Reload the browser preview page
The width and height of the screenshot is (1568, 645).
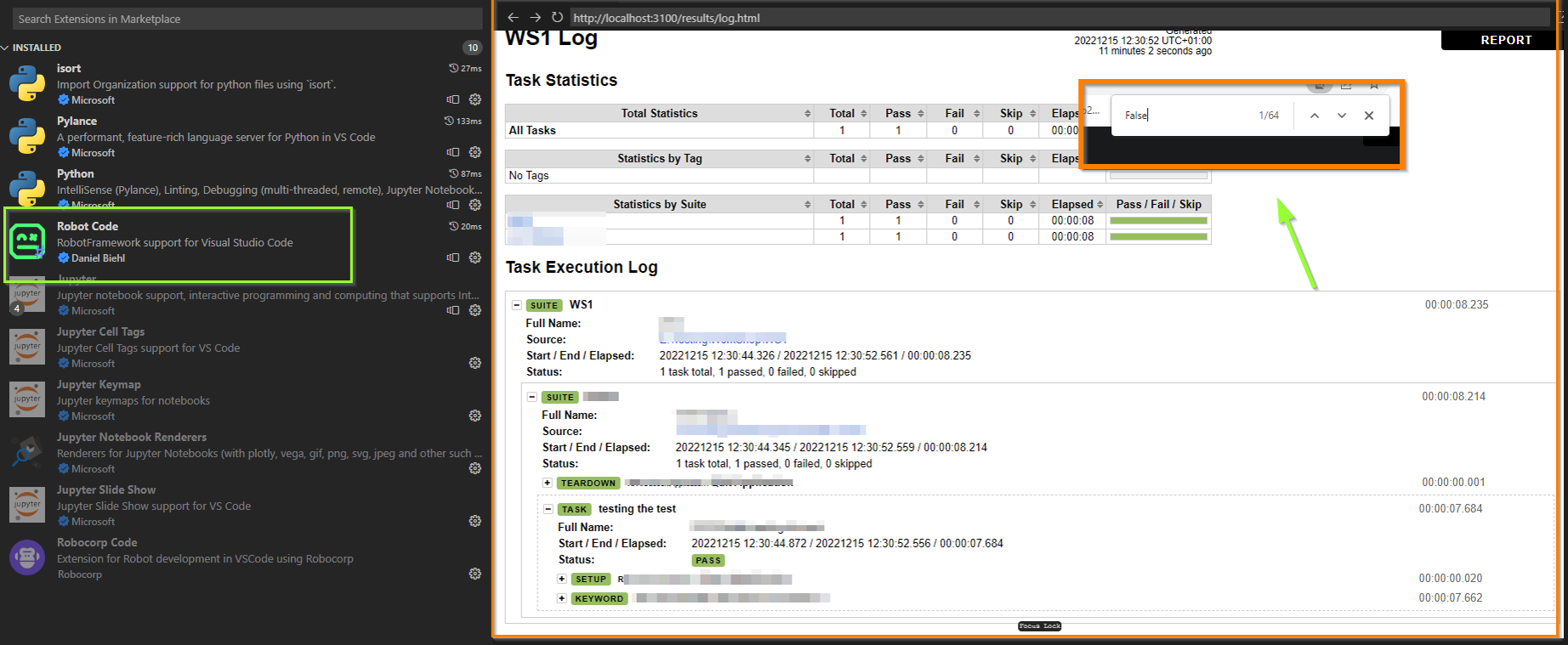[x=557, y=17]
